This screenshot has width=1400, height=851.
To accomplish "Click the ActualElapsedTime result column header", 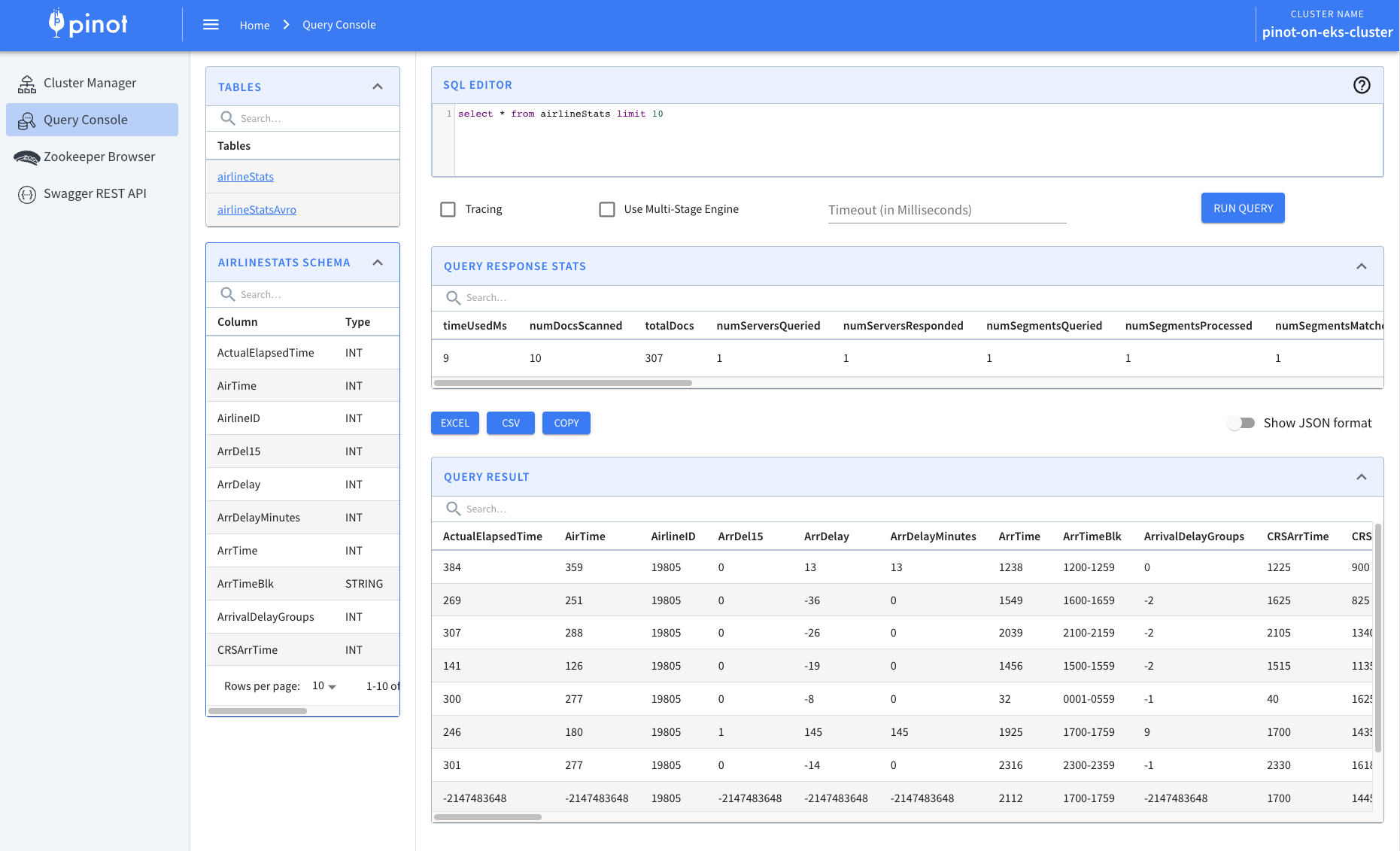I will coord(492,536).
